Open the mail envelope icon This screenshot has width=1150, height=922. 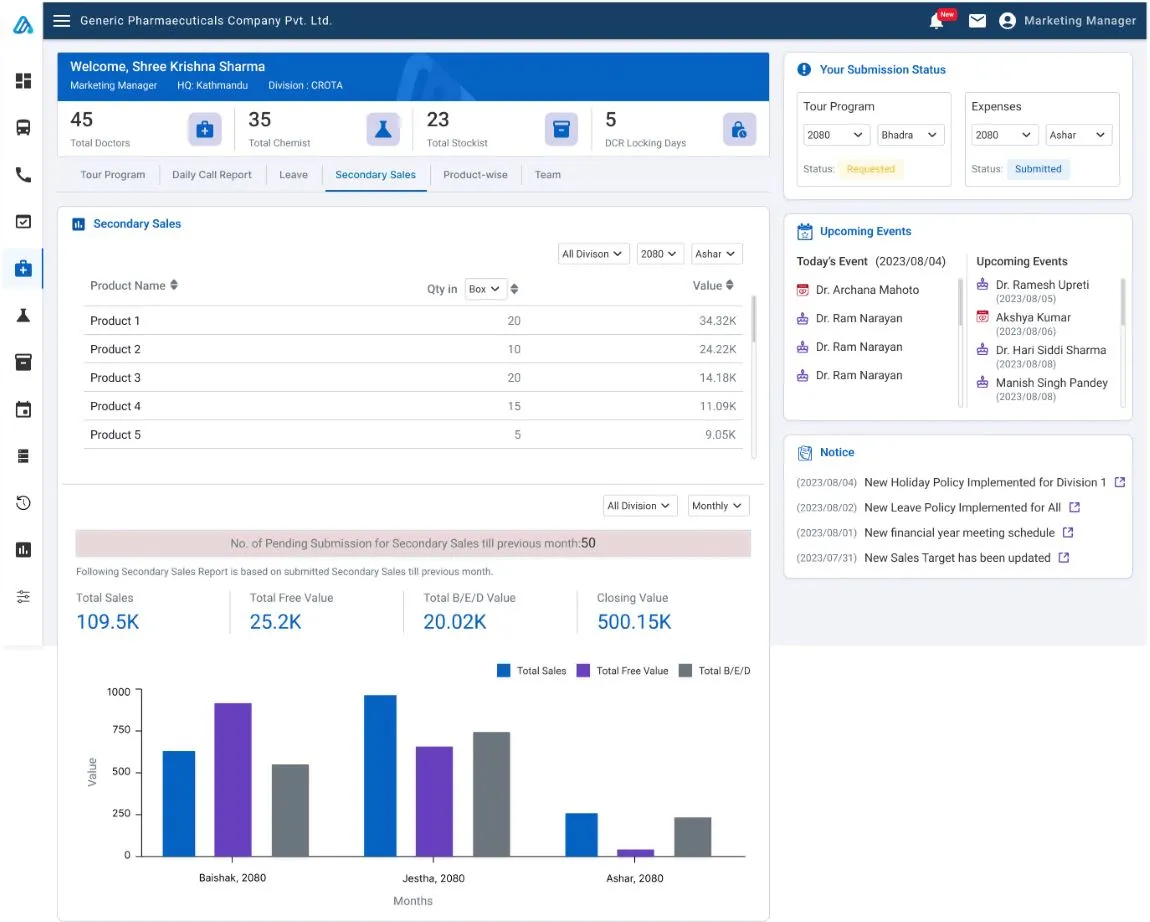(977, 21)
